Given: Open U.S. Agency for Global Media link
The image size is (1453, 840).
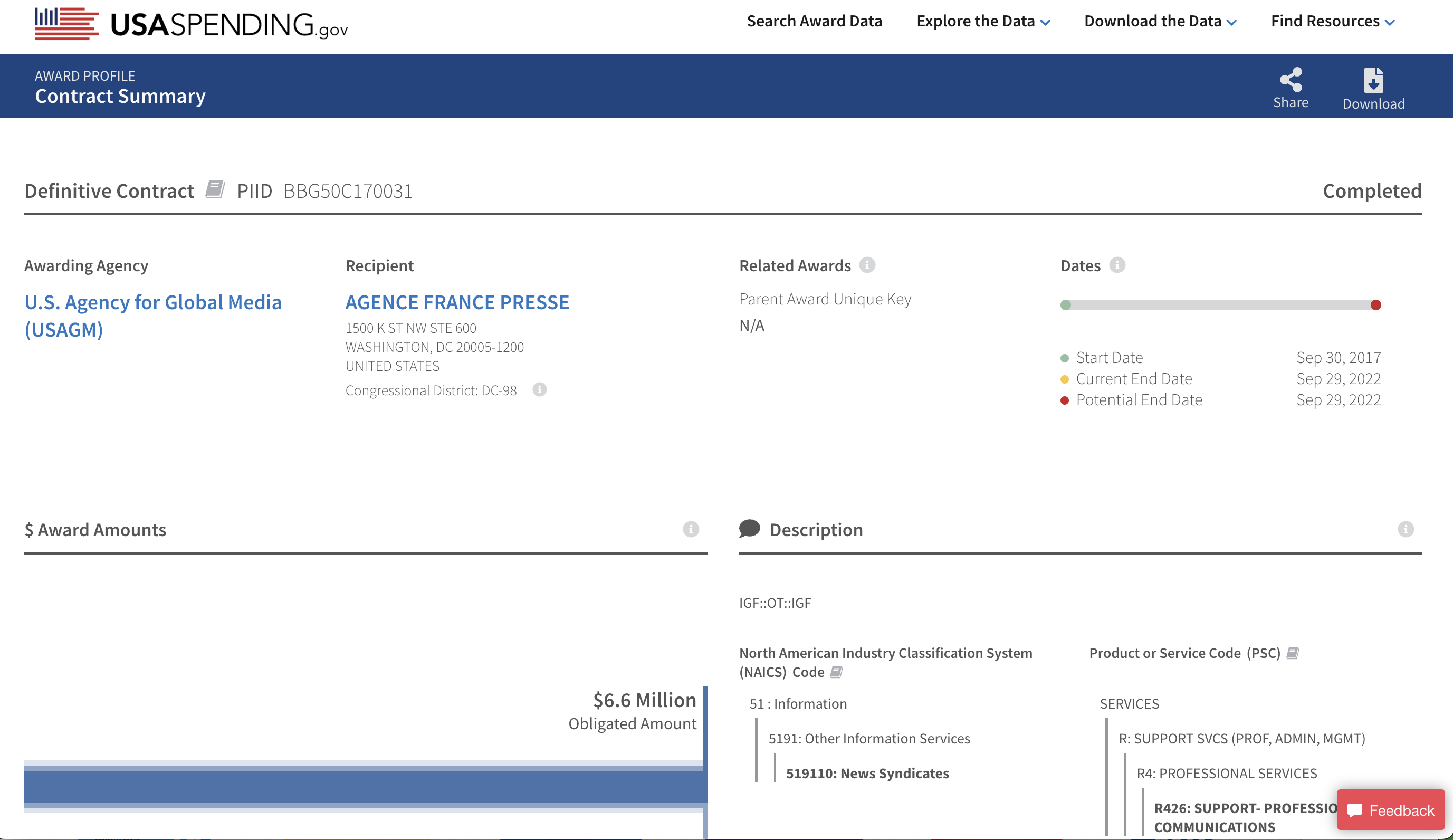Looking at the screenshot, I should (x=153, y=316).
